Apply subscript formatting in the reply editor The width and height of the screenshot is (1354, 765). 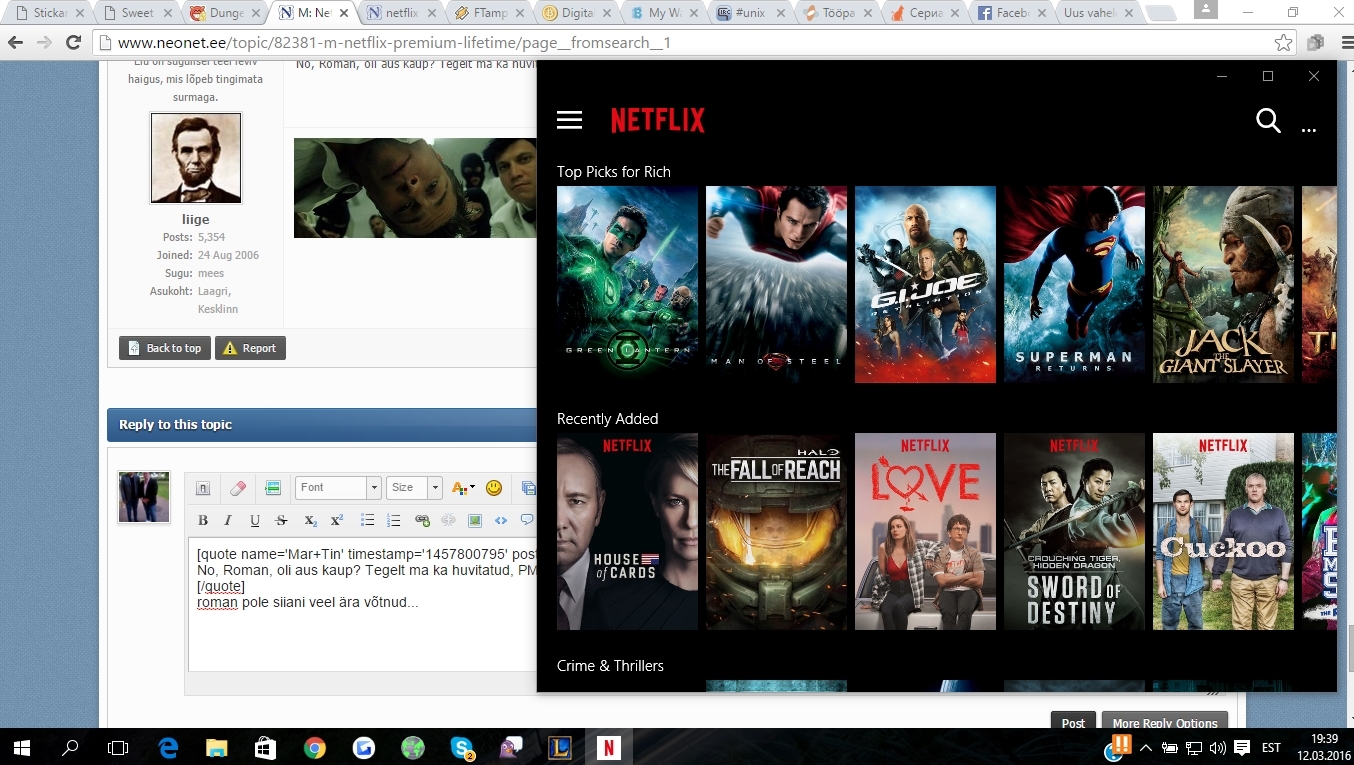tap(310, 520)
